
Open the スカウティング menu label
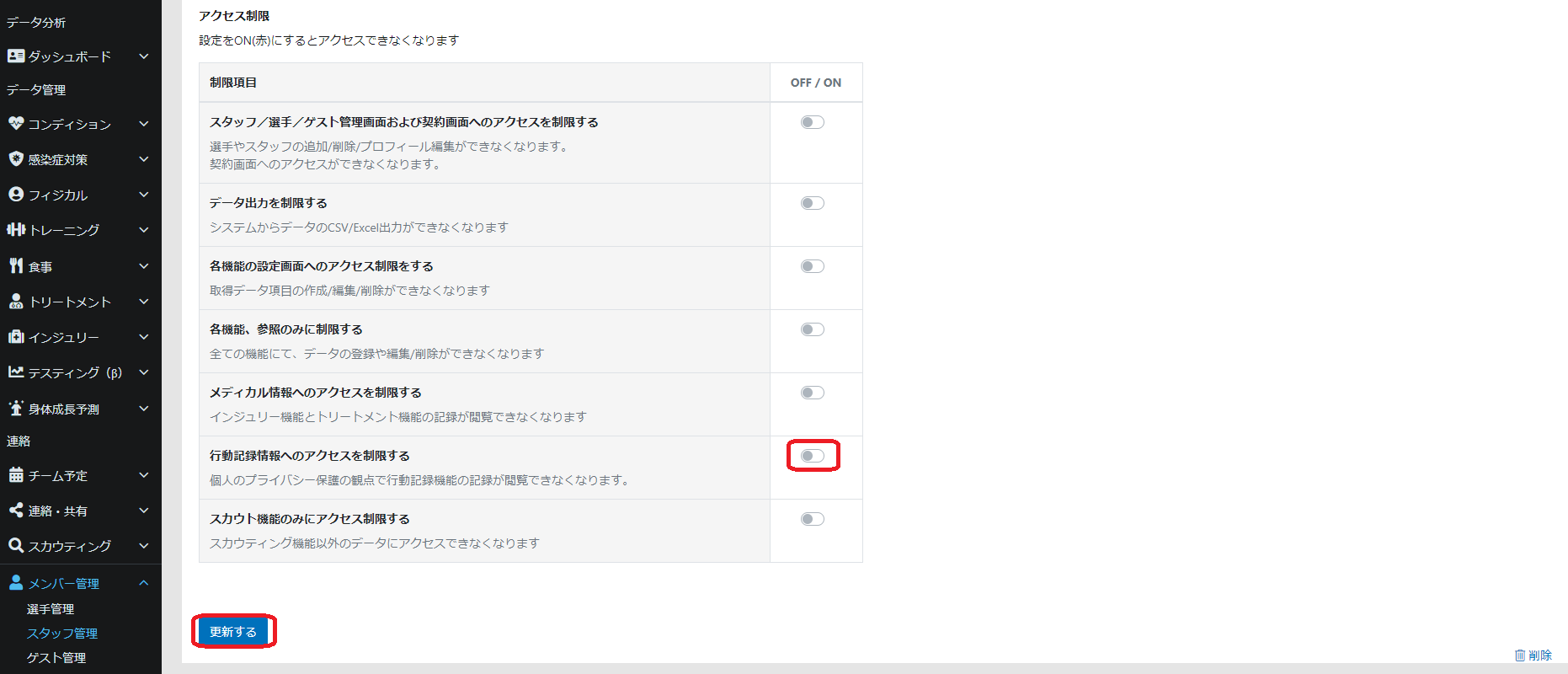pyautogui.click(x=70, y=546)
